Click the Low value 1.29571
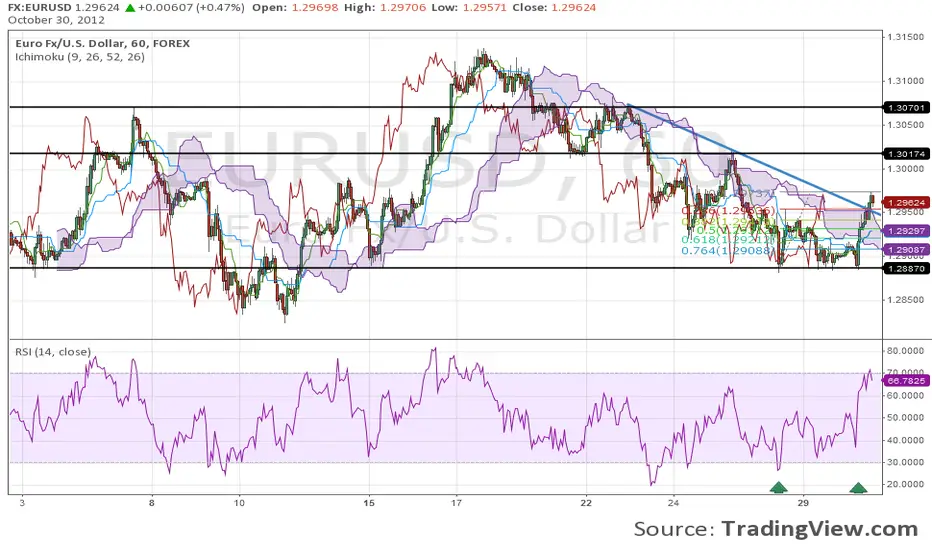Image resolution: width=932 pixels, height=550 pixels. click(487, 8)
